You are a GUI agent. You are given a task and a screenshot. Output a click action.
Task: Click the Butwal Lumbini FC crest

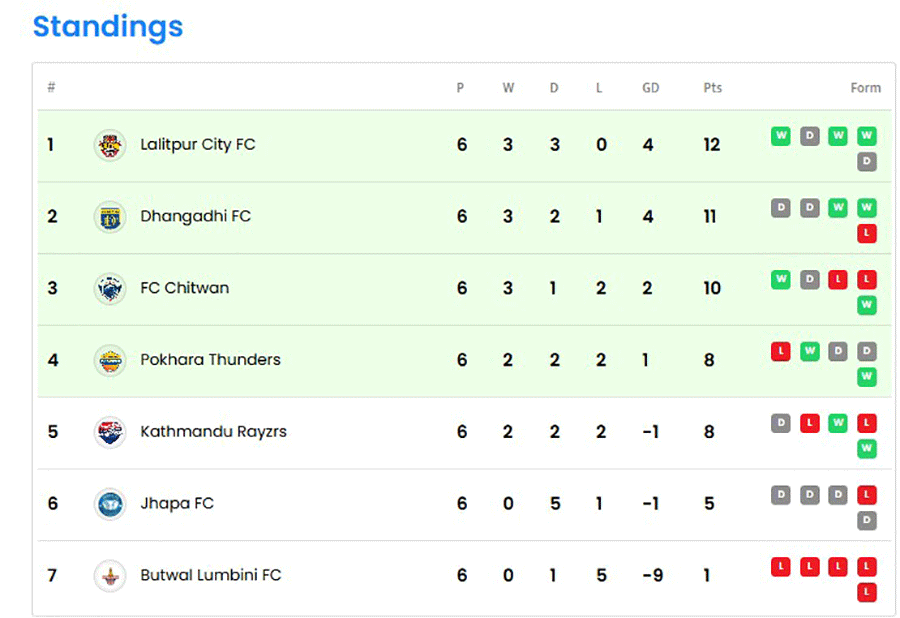(x=110, y=576)
